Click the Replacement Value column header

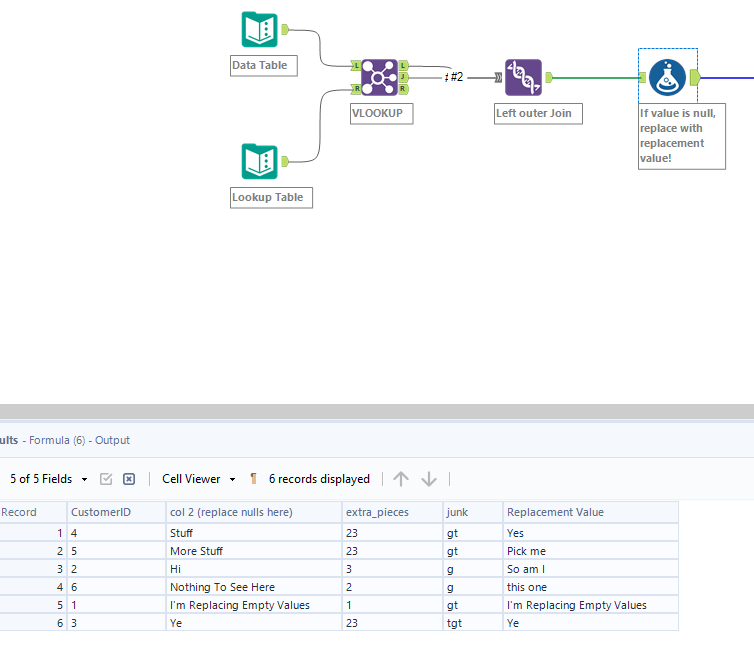point(591,512)
